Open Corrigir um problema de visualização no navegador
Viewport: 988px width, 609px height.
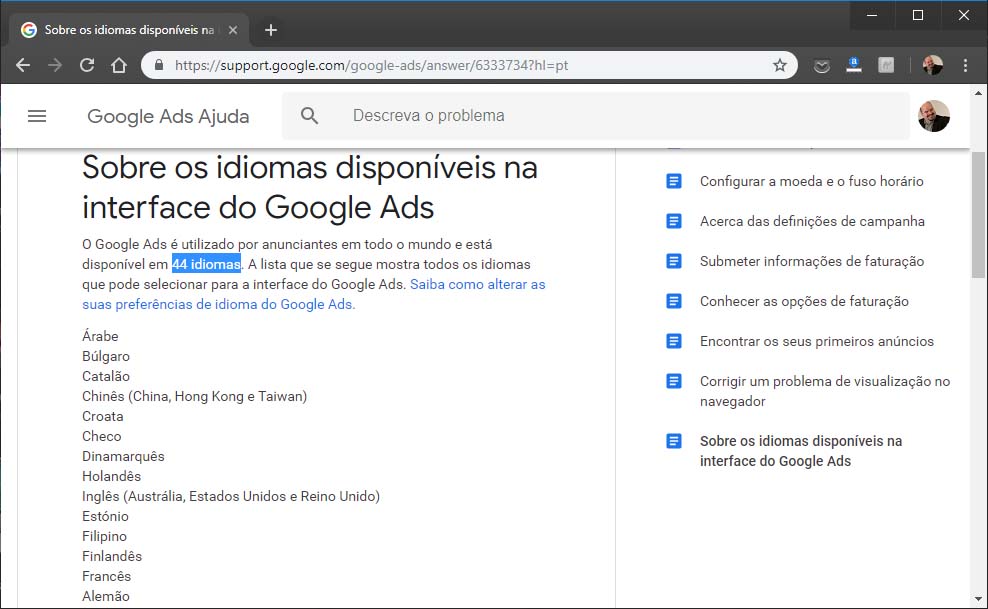pos(825,391)
